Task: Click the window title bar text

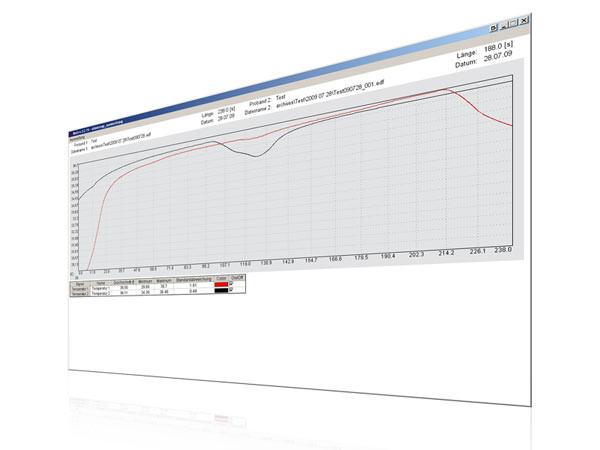Action: (x=98, y=129)
